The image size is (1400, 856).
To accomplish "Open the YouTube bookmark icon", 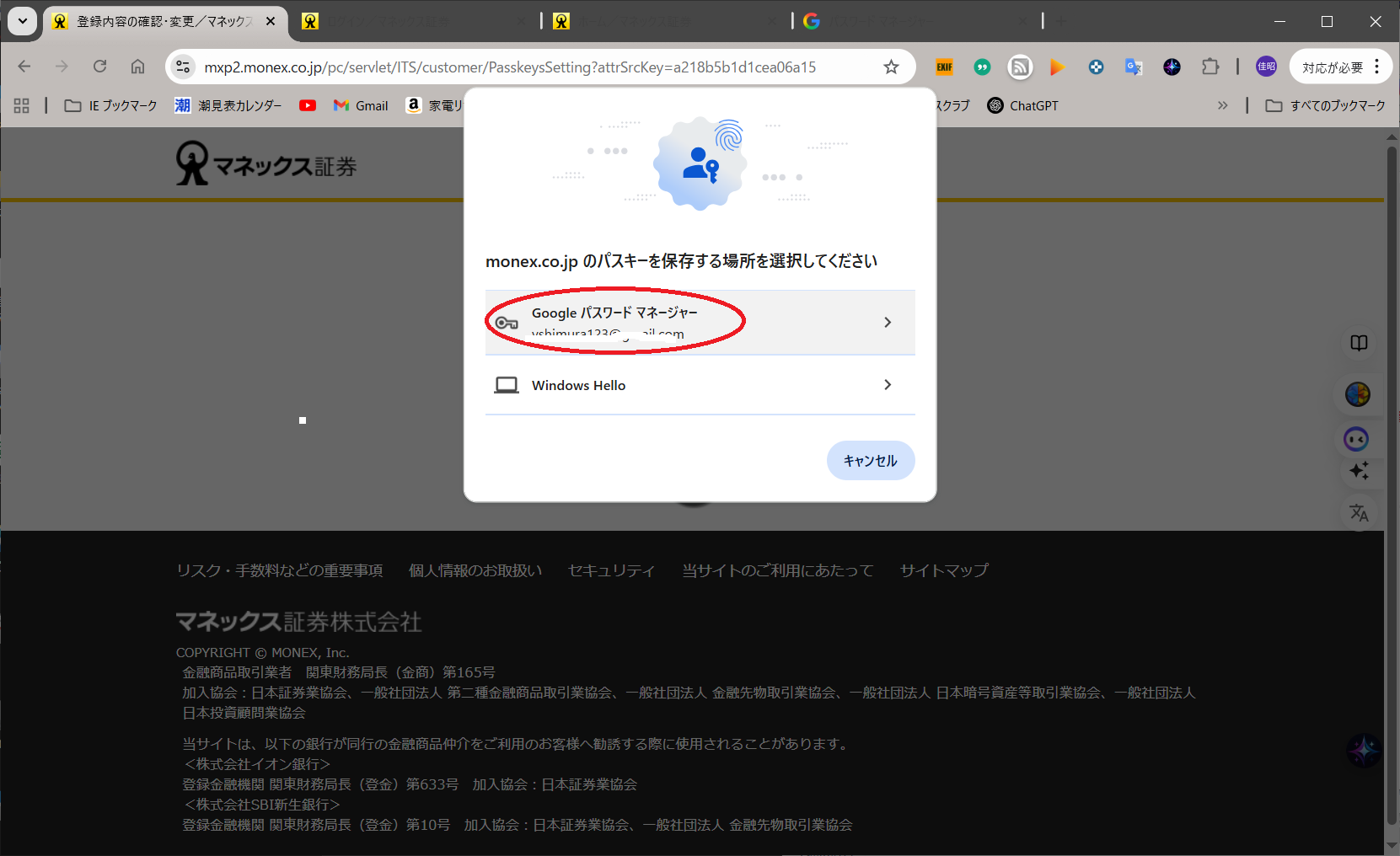I will click(308, 105).
